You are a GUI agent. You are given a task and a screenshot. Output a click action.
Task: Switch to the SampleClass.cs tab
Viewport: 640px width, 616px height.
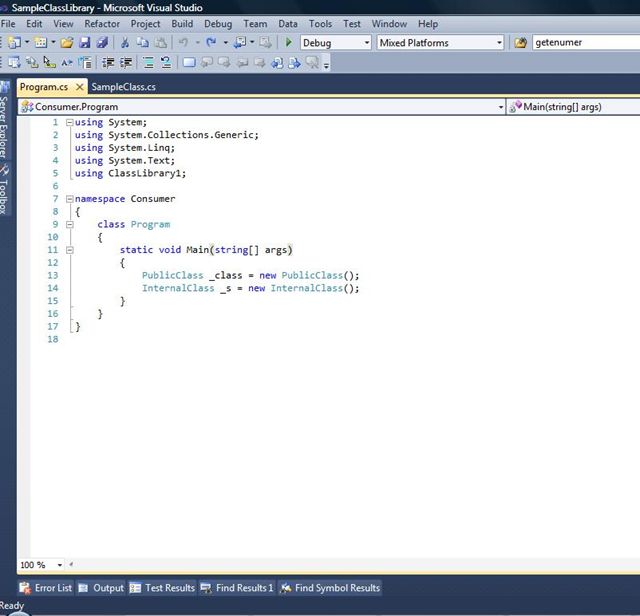(x=123, y=87)
